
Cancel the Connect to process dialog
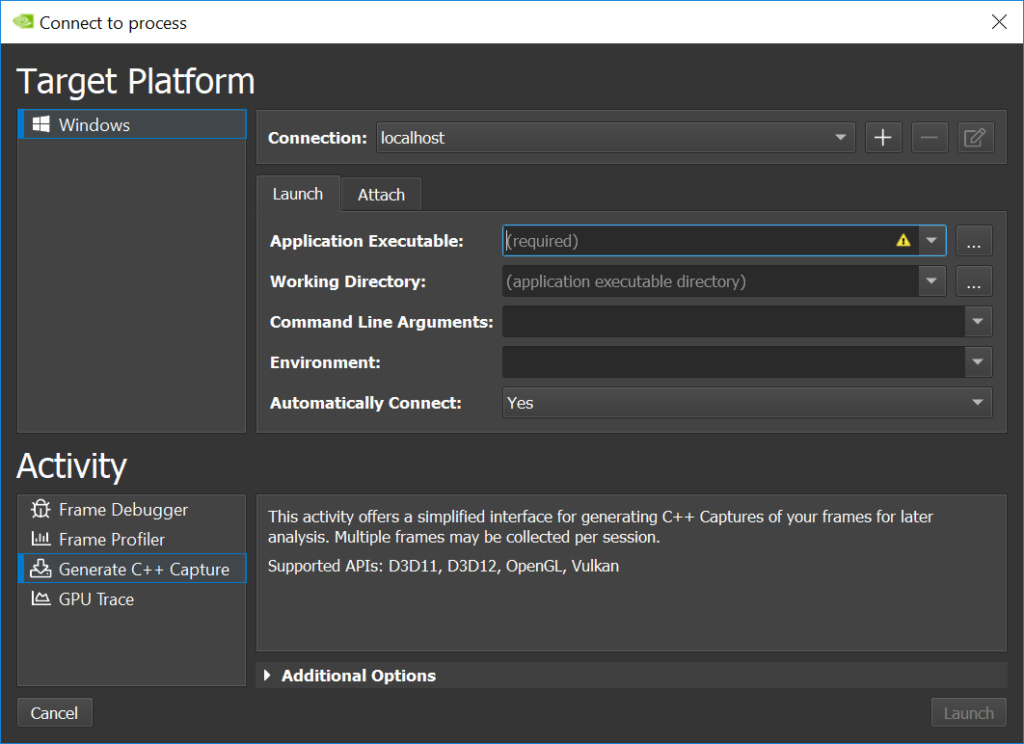(x=54, y=712)
